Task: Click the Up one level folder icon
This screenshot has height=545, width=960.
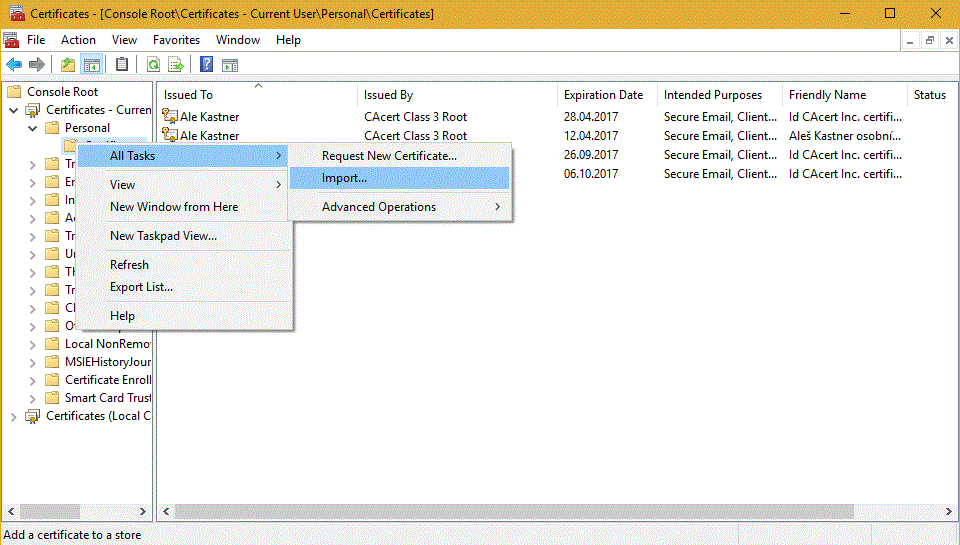Action: [67, 65]
